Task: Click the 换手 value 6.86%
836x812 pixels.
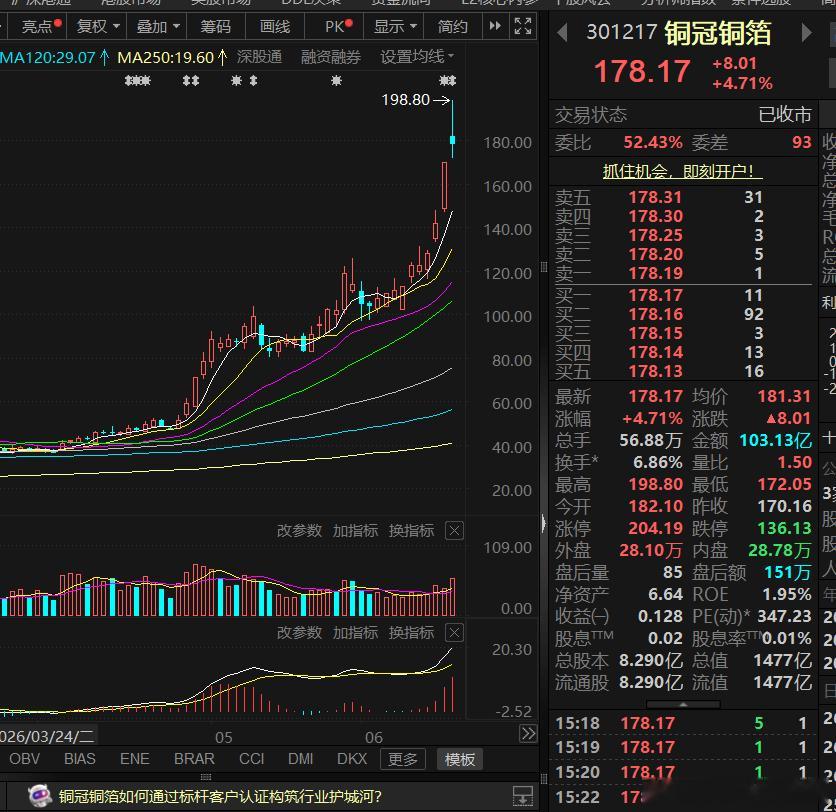Action: (x=658, y=462)
